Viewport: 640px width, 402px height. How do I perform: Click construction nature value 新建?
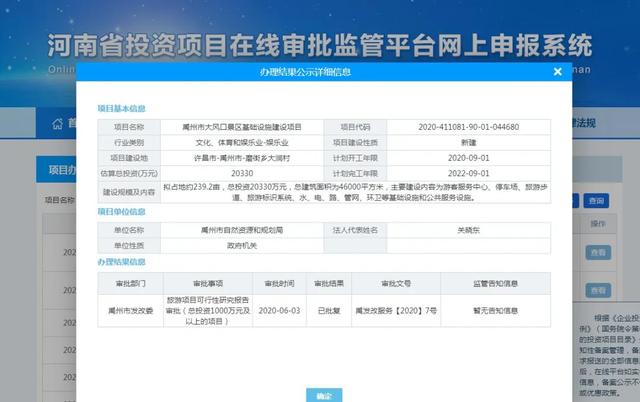coord(469,142)
